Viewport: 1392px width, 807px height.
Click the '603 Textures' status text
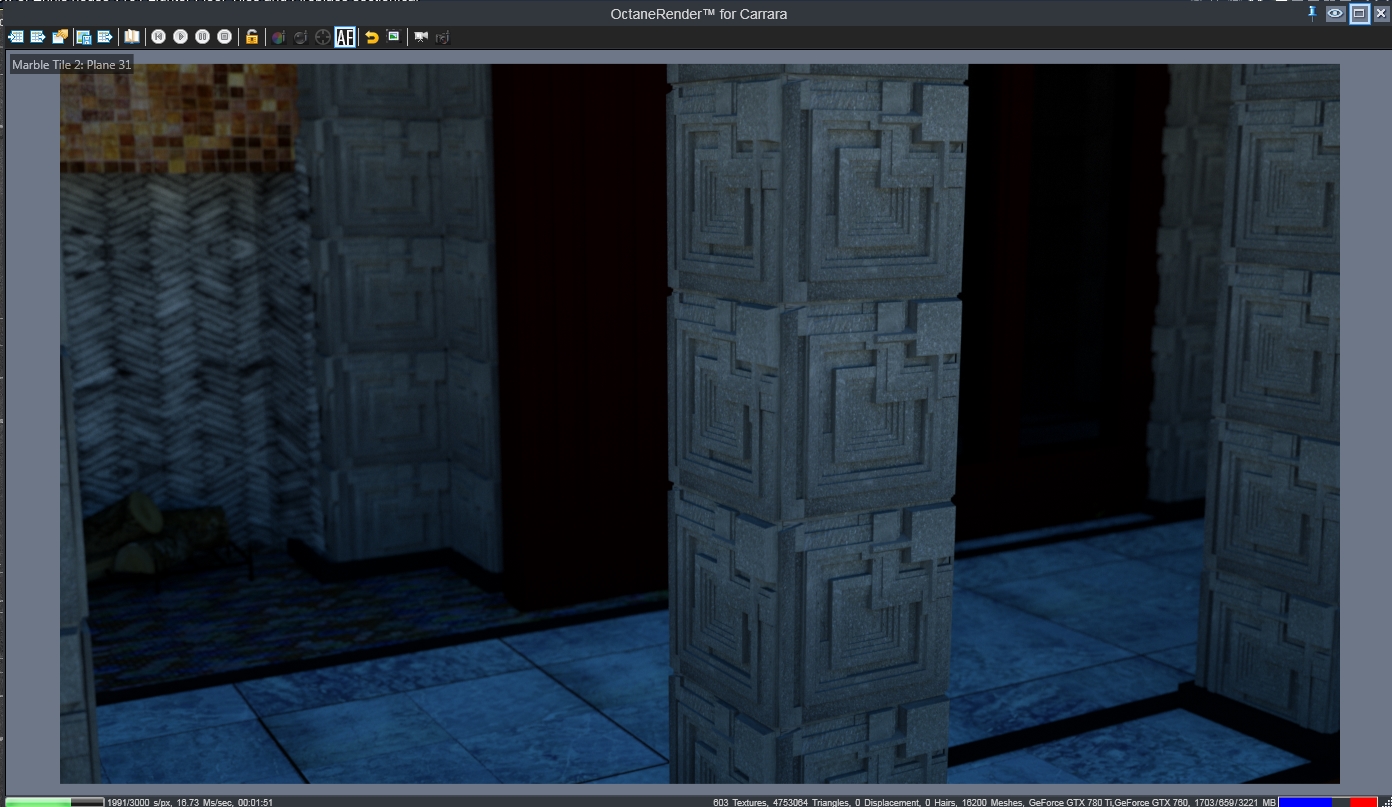point(739,802)
